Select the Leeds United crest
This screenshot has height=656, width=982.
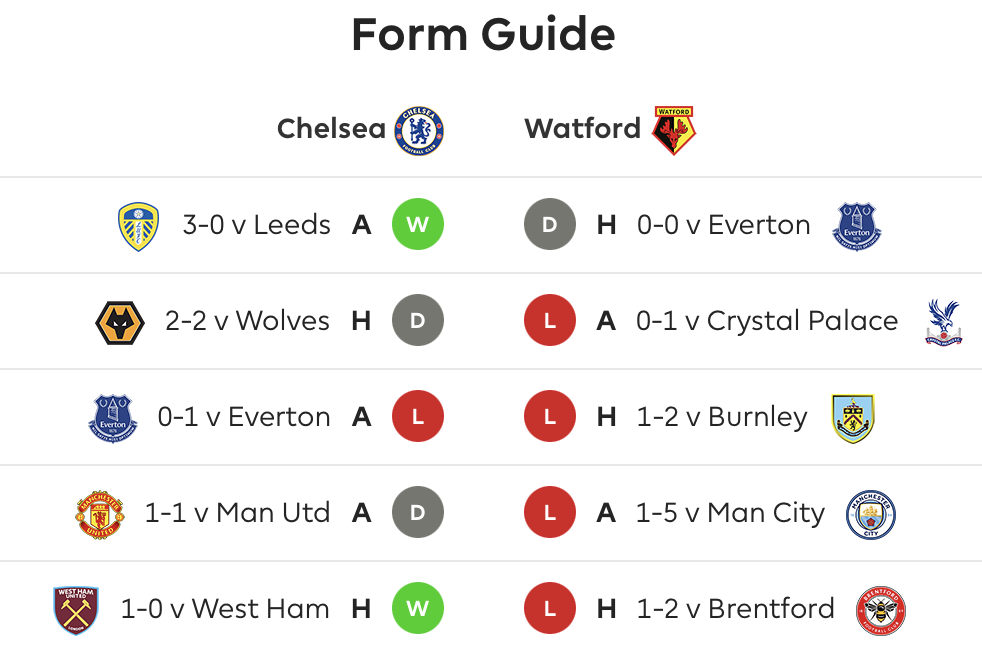[138, 225]
